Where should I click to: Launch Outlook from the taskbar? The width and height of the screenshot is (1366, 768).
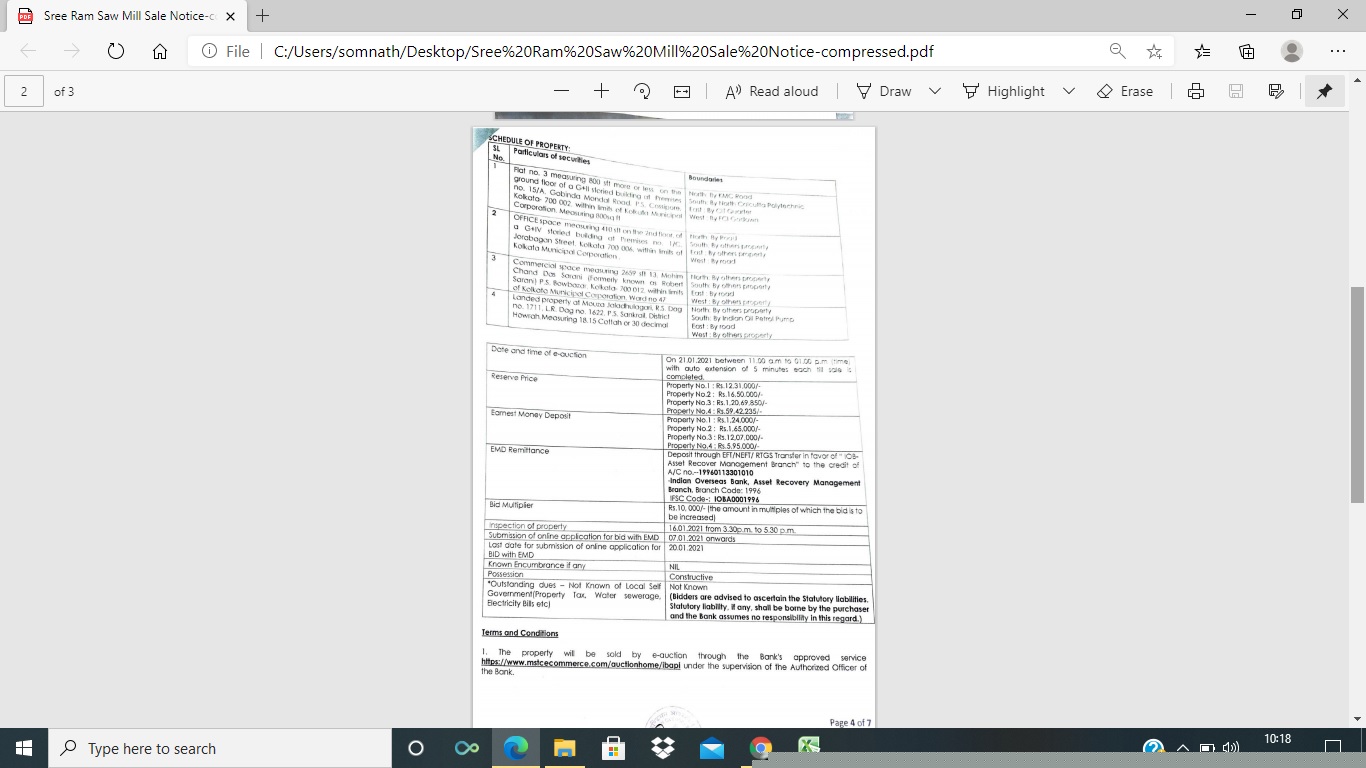tap(711, 747)
